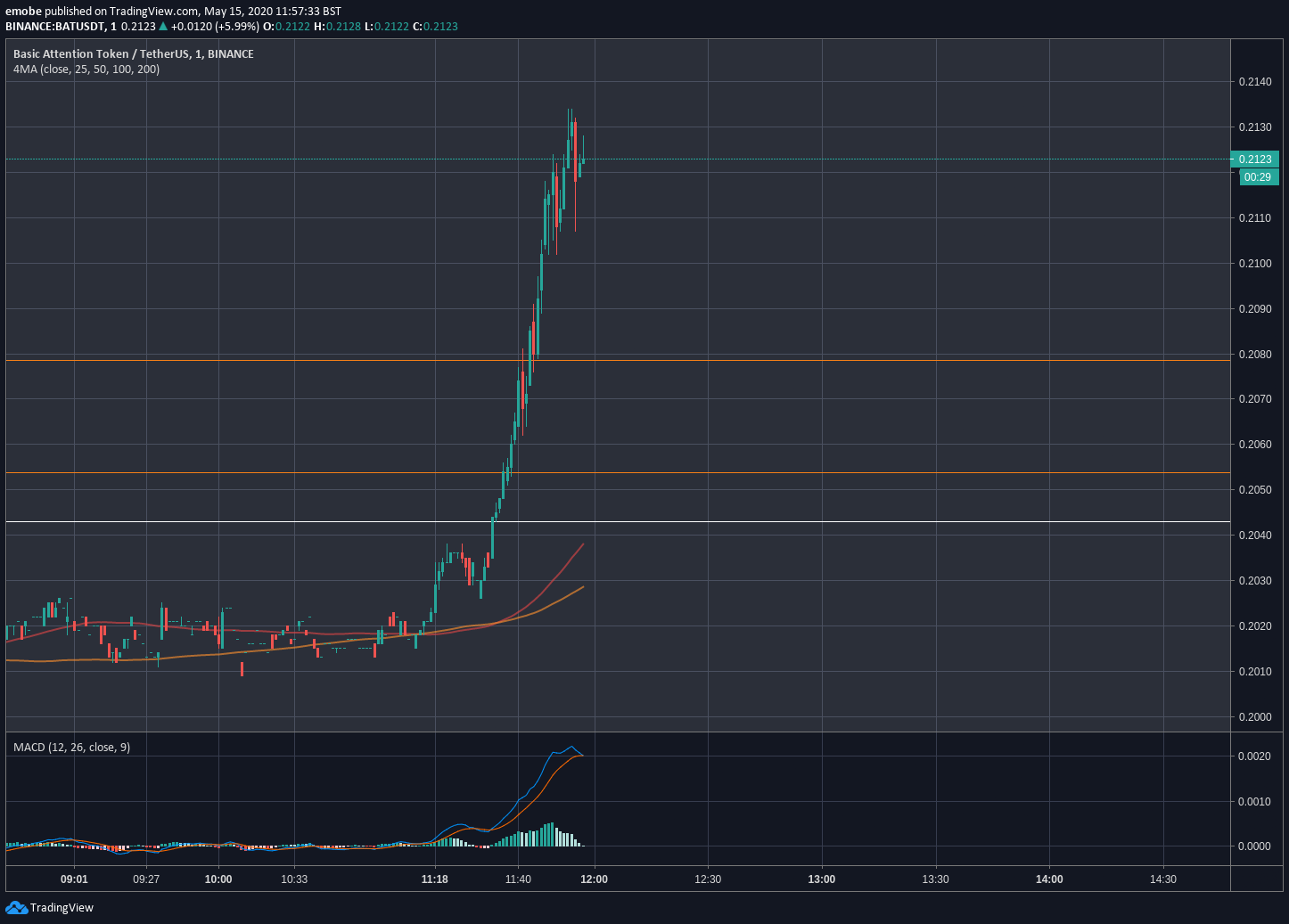
Task: Click the 'TradingView' wordmark beside the logo
Action: click(x=62, y=908)
